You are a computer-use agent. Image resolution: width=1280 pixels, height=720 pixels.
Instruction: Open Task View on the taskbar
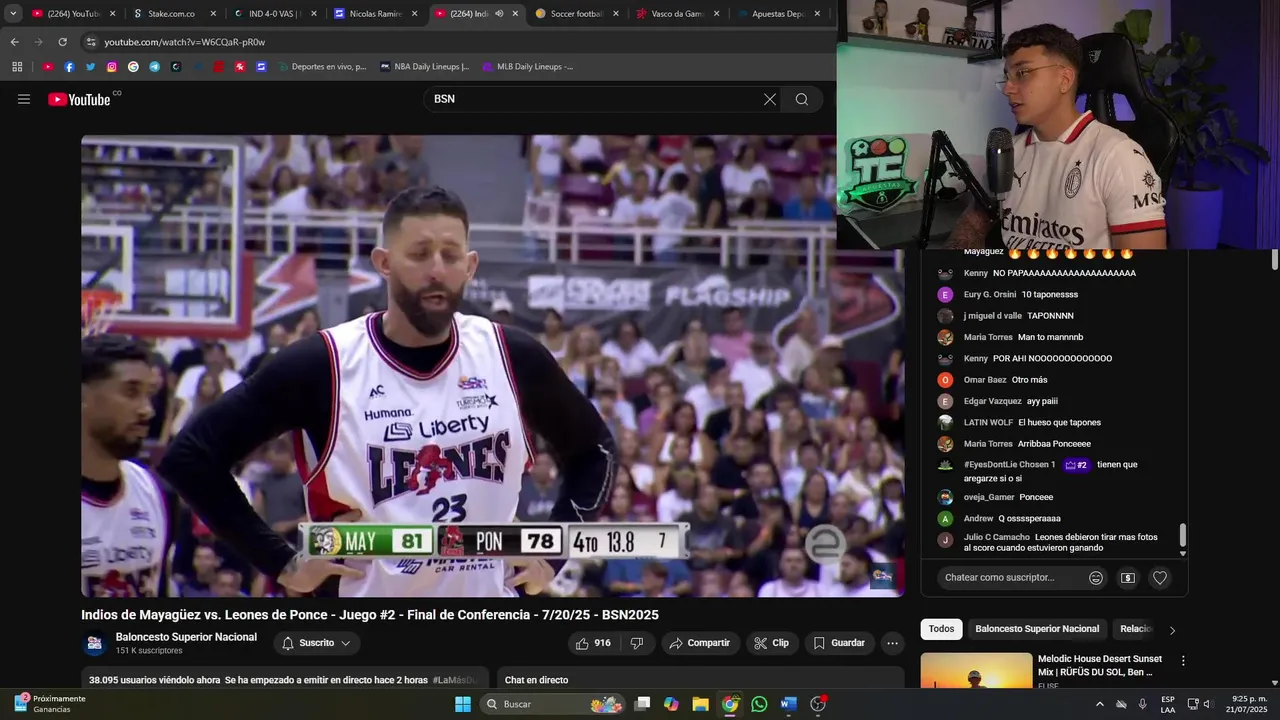pyautogui.click(x=642, y=704)
